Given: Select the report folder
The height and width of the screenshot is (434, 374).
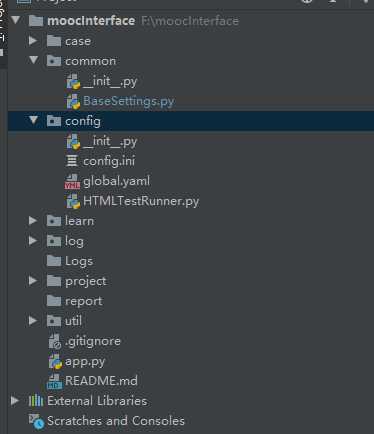Looking at the screenshot, I should 75,301.
